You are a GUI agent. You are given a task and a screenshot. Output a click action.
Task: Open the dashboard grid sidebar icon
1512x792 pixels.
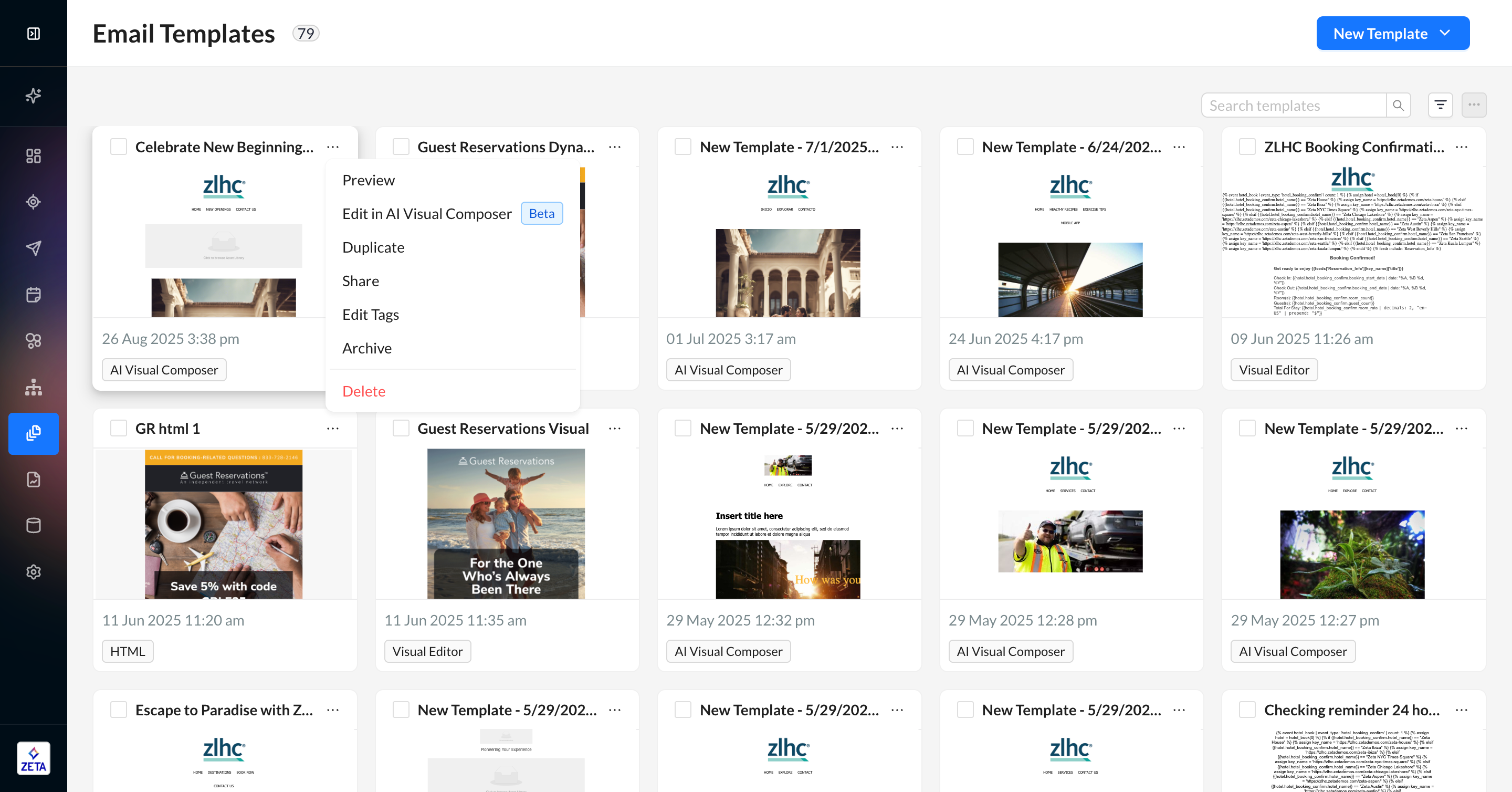pyautogui.click(x=34, y=156)
